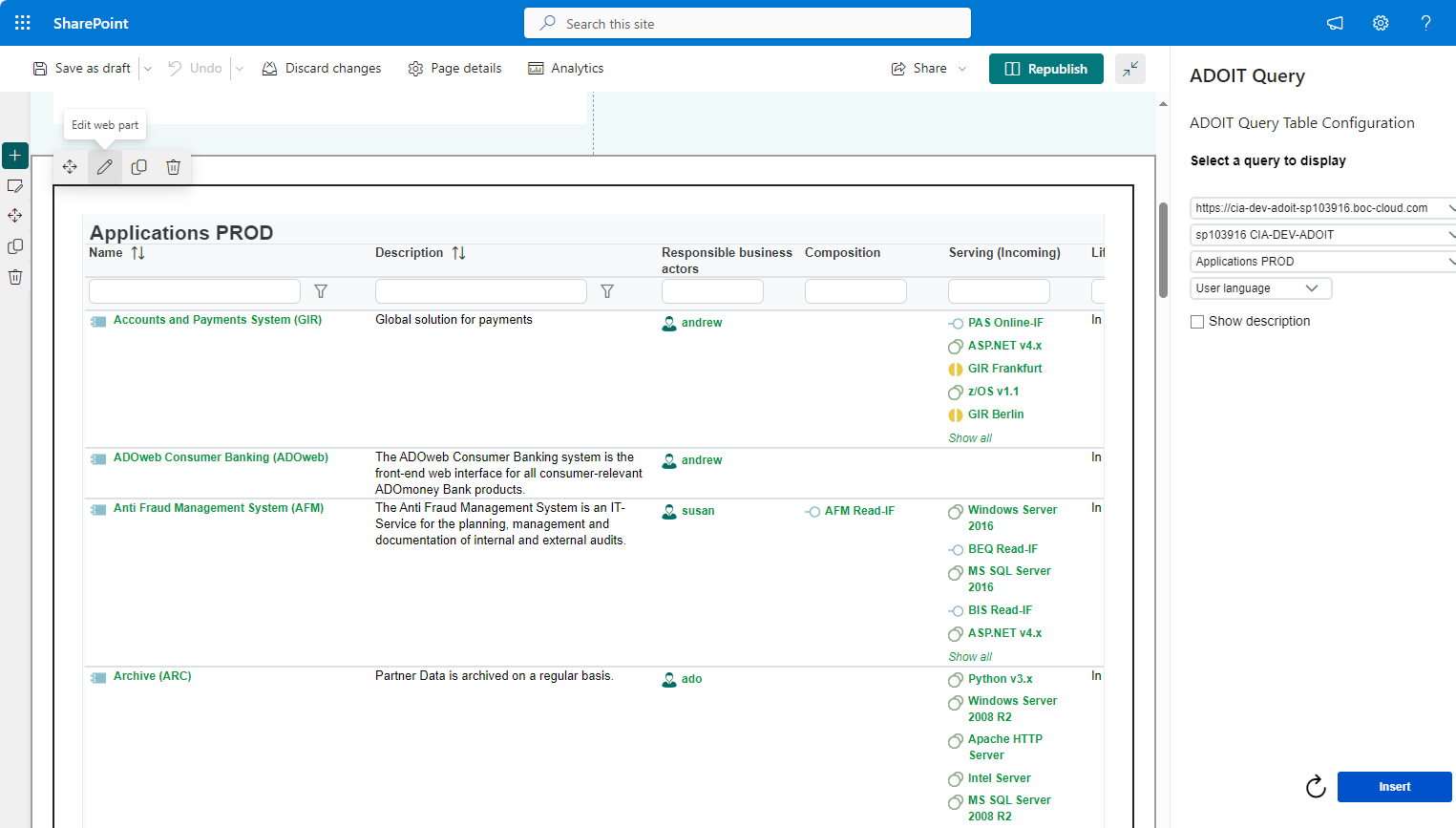This screenshot has width=1456, height=828.
Task: Click the Accounts and Payments System application icon
Action: 98,322
